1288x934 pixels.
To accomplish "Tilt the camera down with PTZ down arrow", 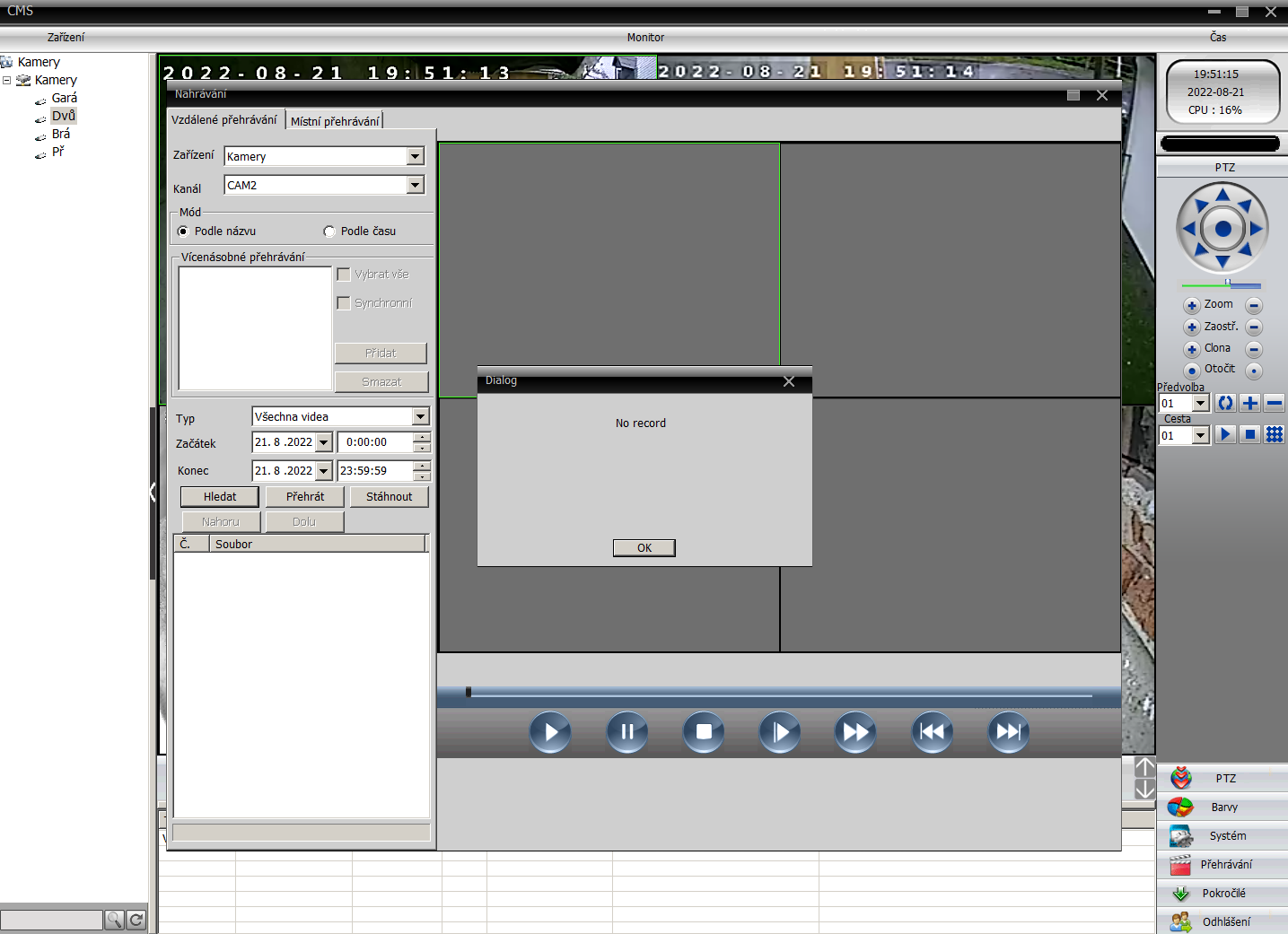I will (x=1222, y=262).
